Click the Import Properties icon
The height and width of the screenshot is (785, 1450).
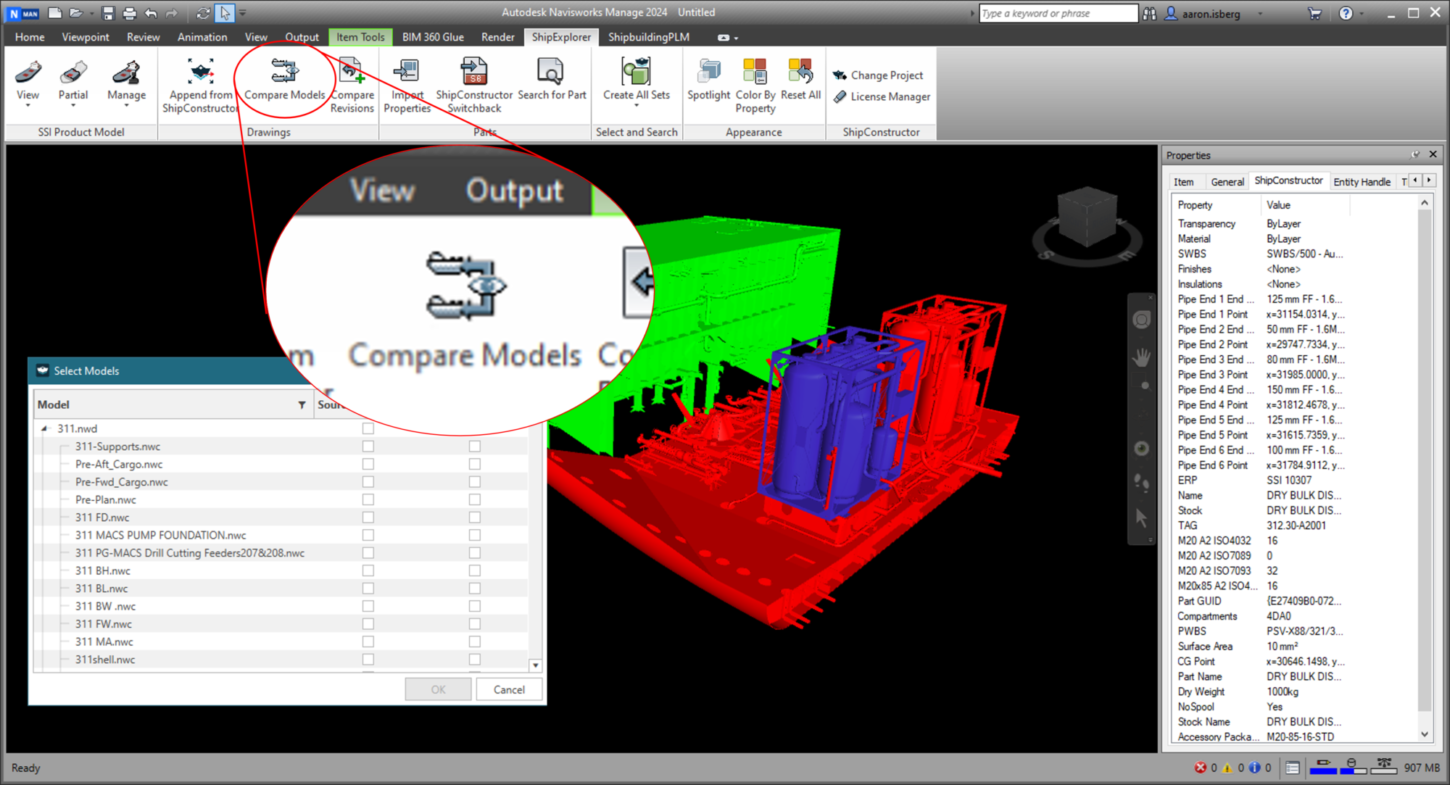tap(407, 72)
